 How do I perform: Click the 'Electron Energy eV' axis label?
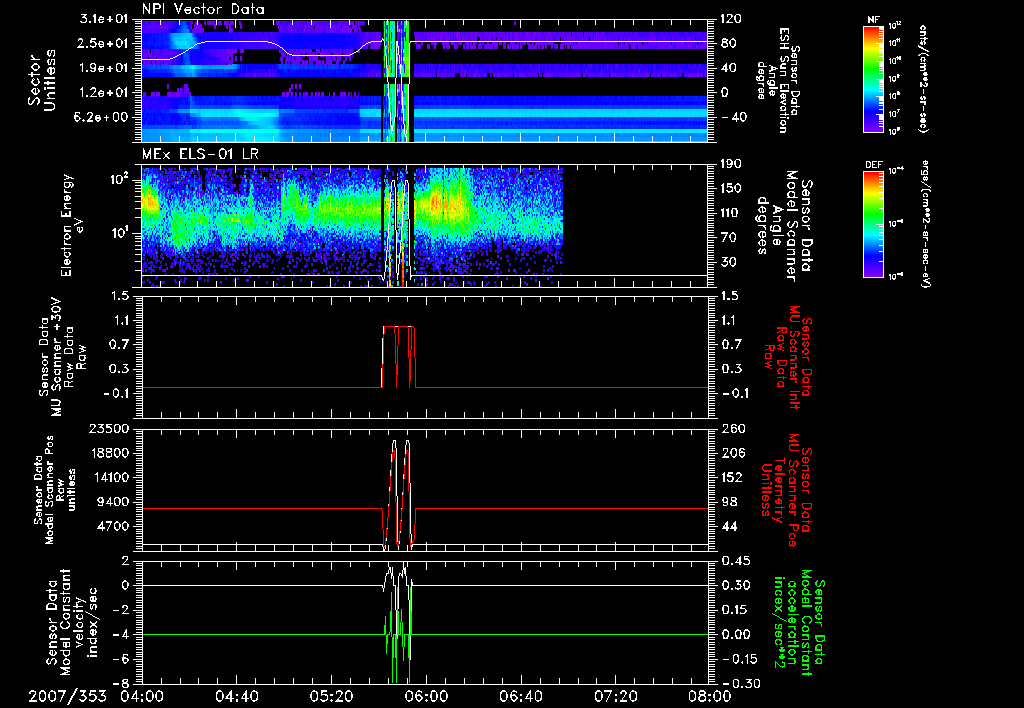[72, 225]
